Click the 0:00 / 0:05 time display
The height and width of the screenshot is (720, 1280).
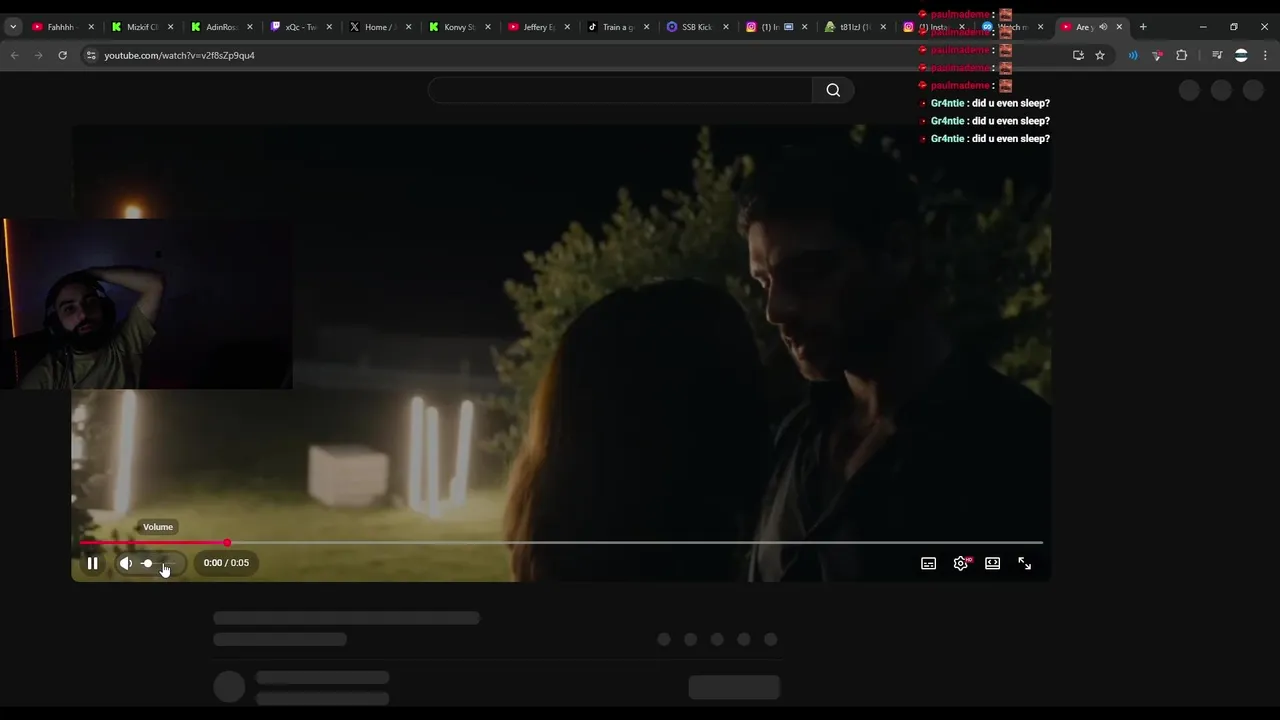click(x=226, y=563)
